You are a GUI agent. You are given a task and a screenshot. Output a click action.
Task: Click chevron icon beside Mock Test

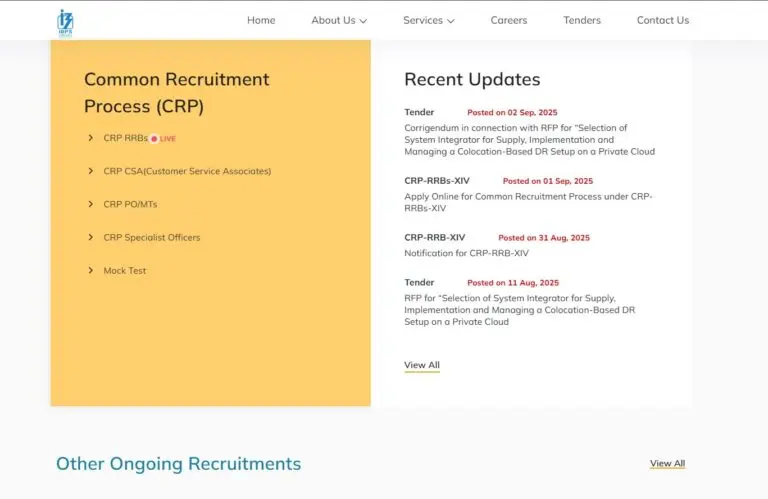point(91,270)
